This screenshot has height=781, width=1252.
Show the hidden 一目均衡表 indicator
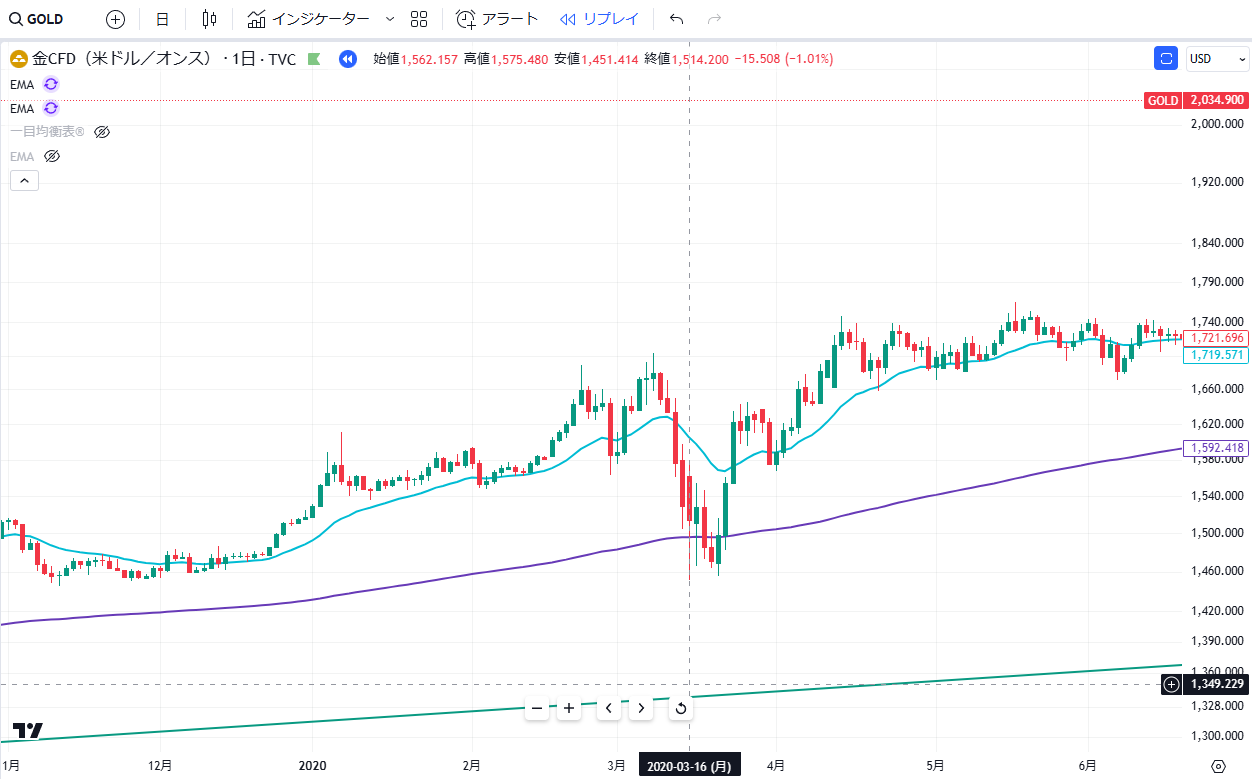click(101, 132)
